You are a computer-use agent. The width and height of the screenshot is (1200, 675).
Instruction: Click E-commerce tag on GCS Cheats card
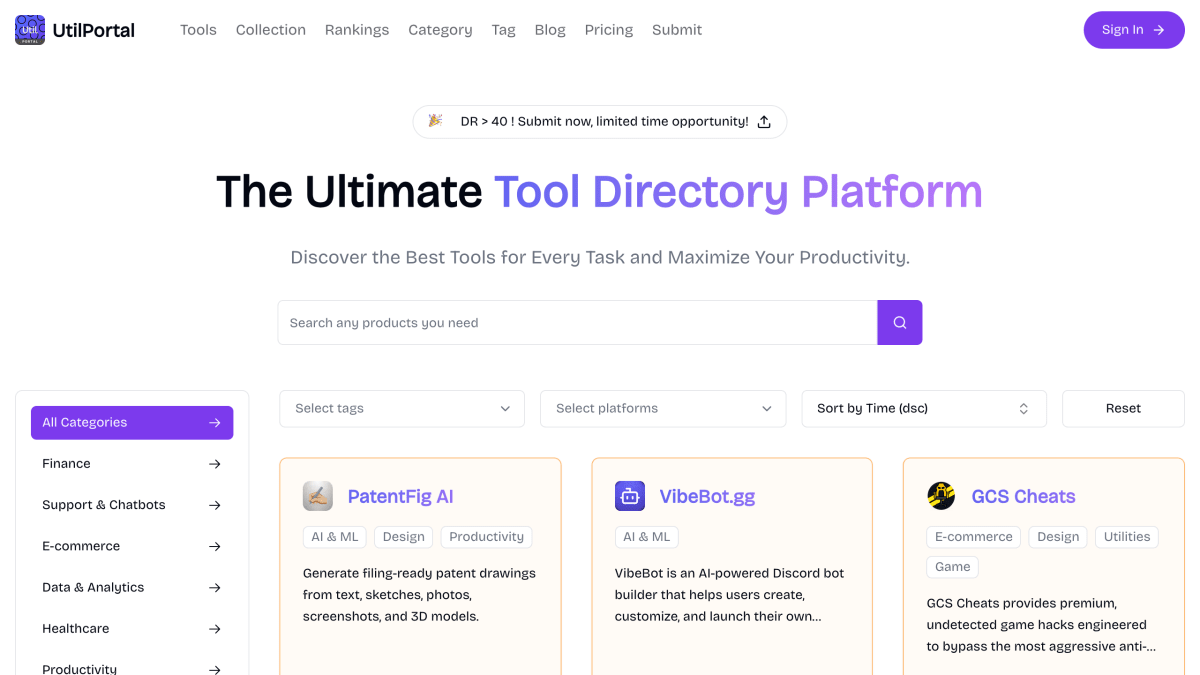coord(974,537)
